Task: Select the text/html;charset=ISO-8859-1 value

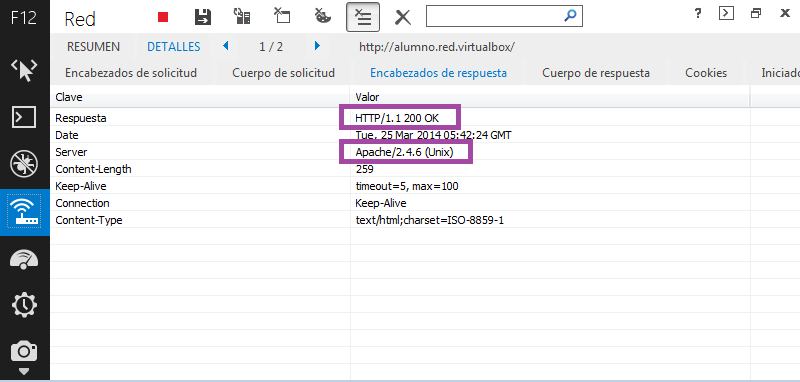Action: (430, 220)
